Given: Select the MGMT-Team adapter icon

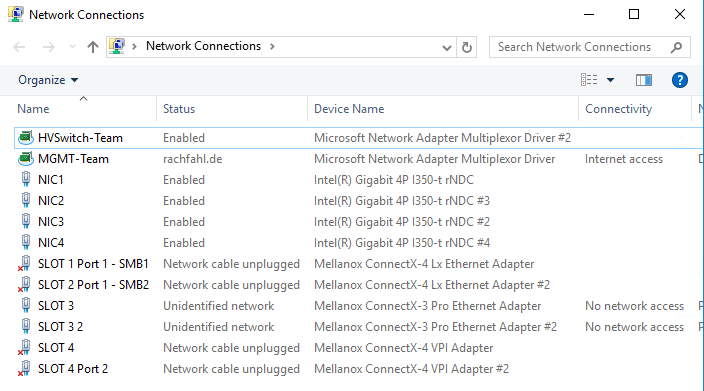Looking at the screenshot, I should pyautogui.click(x=26, y=158).
